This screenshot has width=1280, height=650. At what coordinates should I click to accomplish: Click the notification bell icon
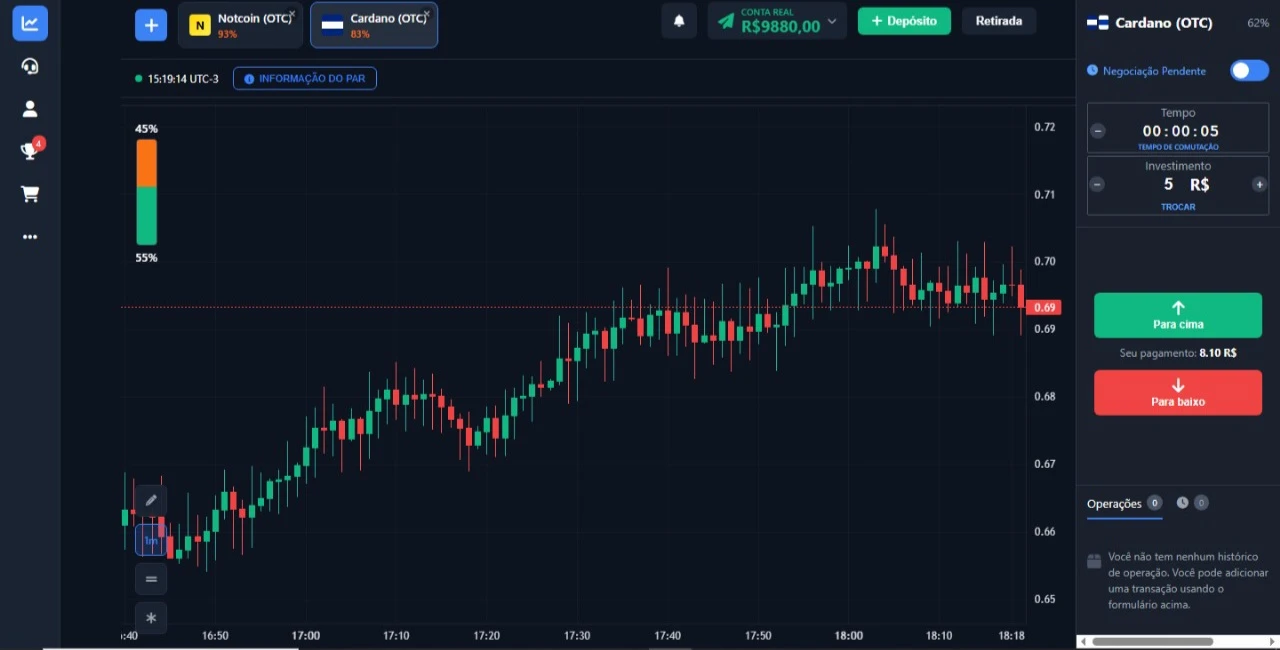(679, 21)
